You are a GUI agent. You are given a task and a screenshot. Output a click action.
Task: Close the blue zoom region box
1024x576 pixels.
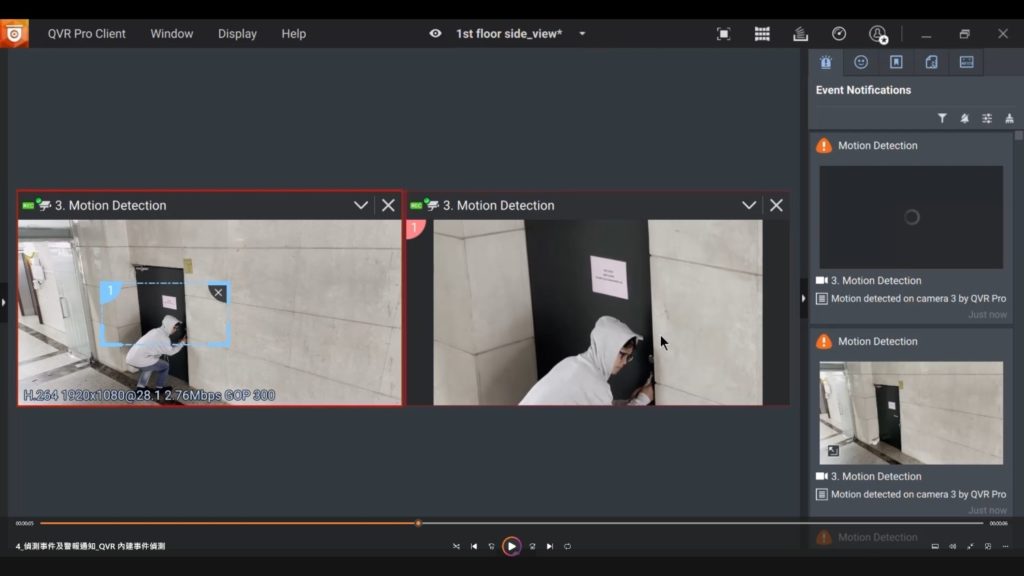218,293
